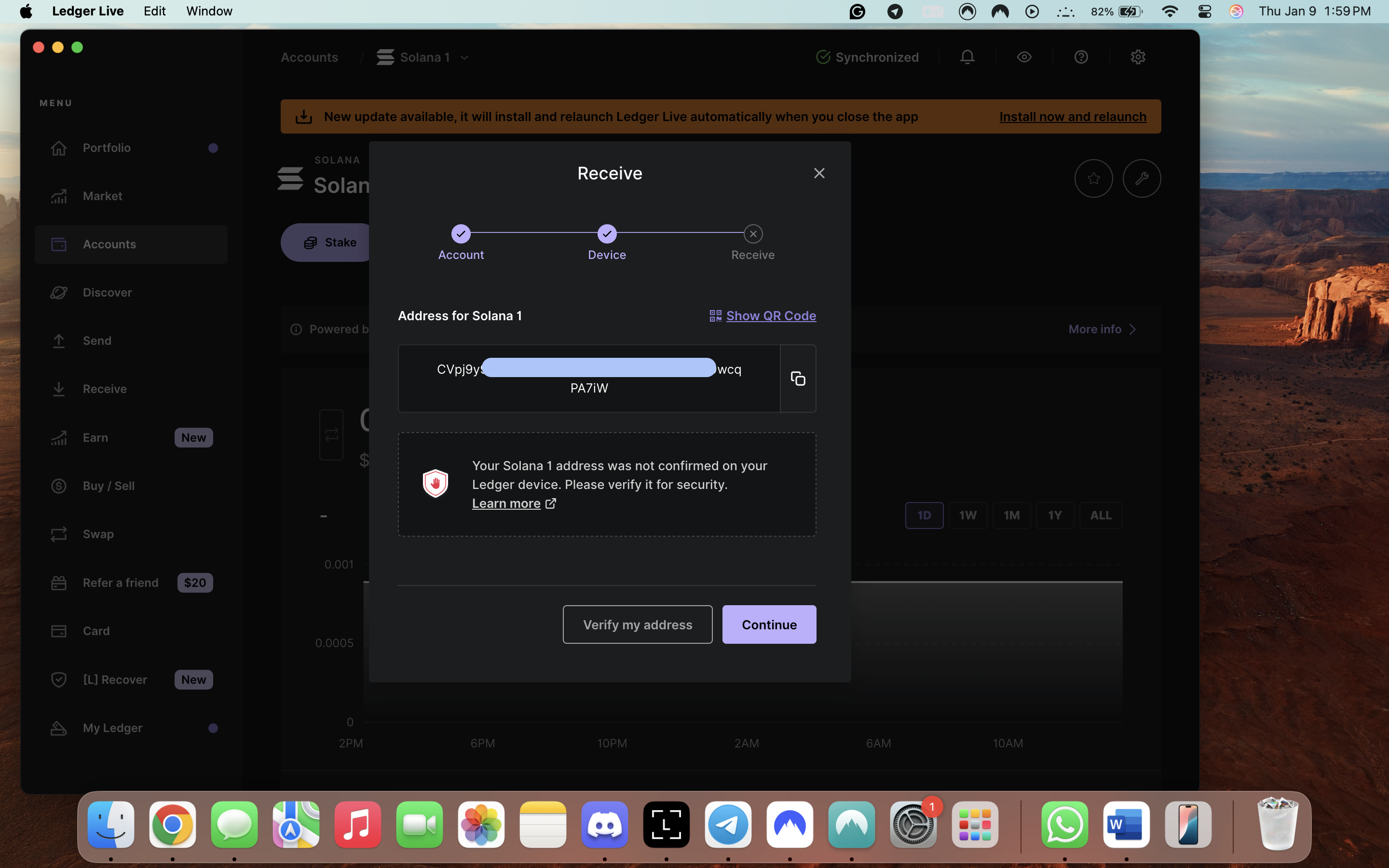1389x868 pixels.
Task: Click the Wi-Fi icon in the menu bar
Action: (x=1169, y=11)
